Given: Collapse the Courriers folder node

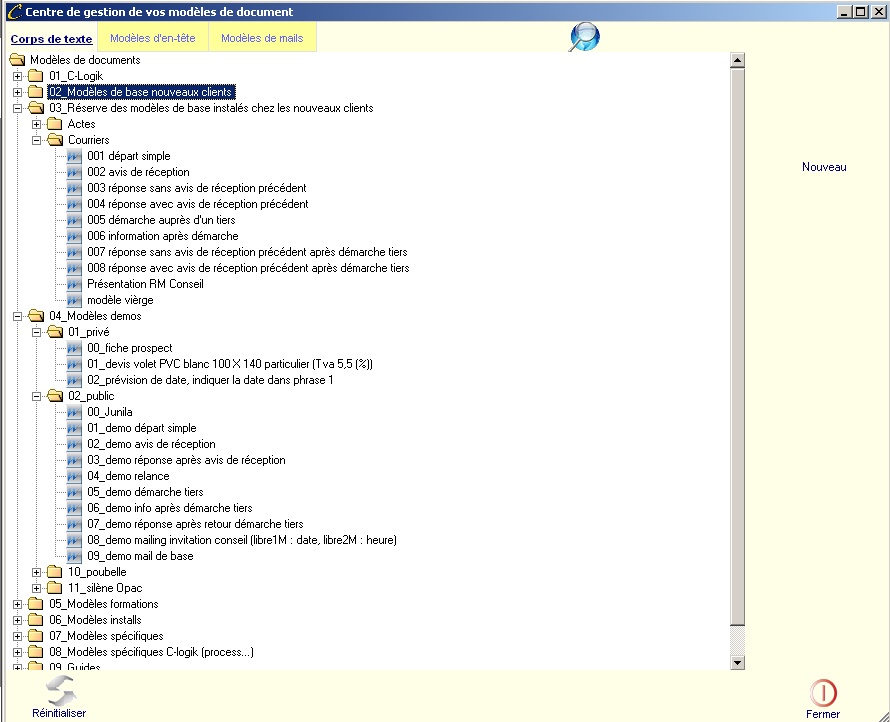Looking at the screenshot, I should [37, 140].
